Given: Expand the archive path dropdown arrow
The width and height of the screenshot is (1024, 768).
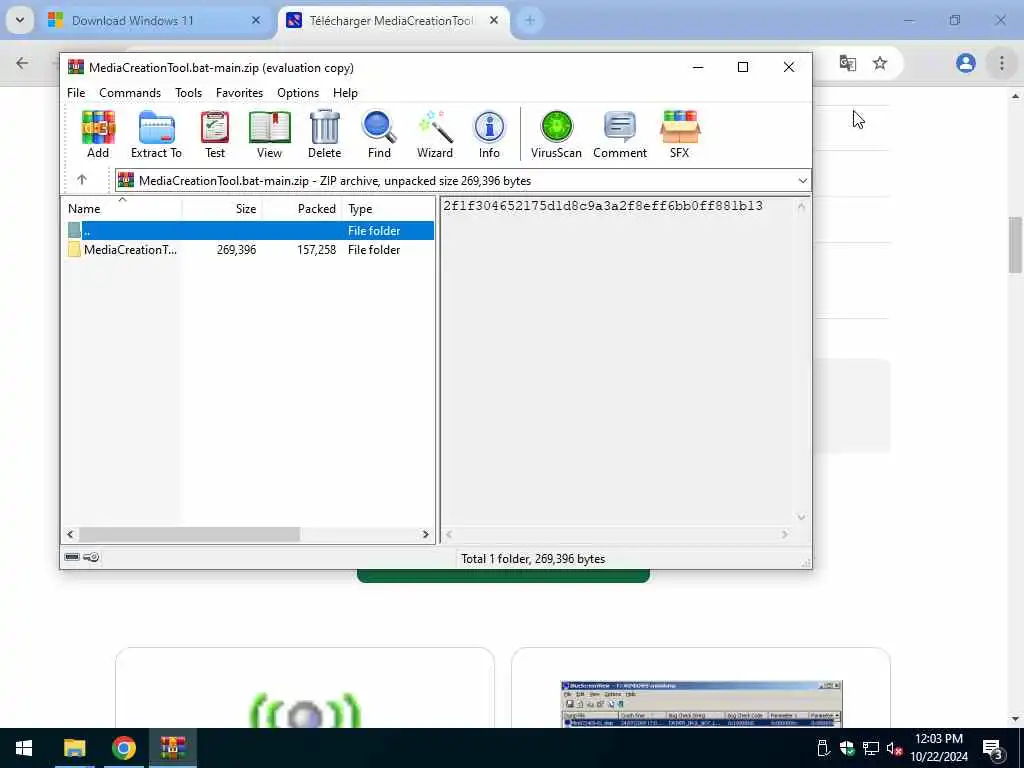Looking at the screenshot, I should click(803, 180).
